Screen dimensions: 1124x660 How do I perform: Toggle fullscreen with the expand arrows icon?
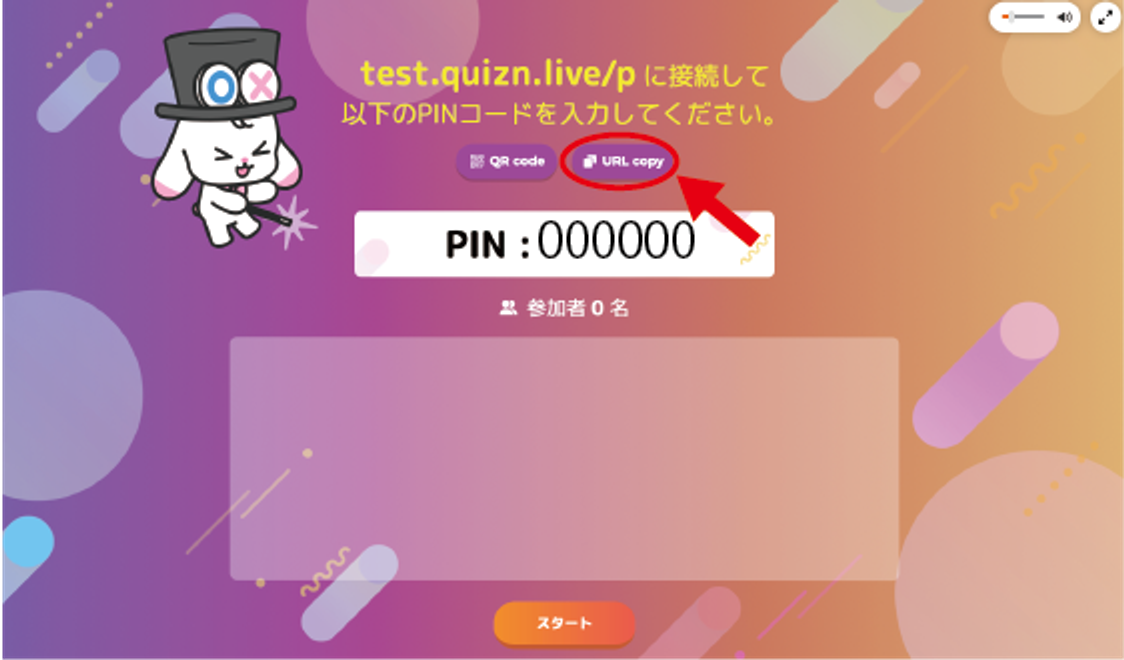click(1105, 17)
